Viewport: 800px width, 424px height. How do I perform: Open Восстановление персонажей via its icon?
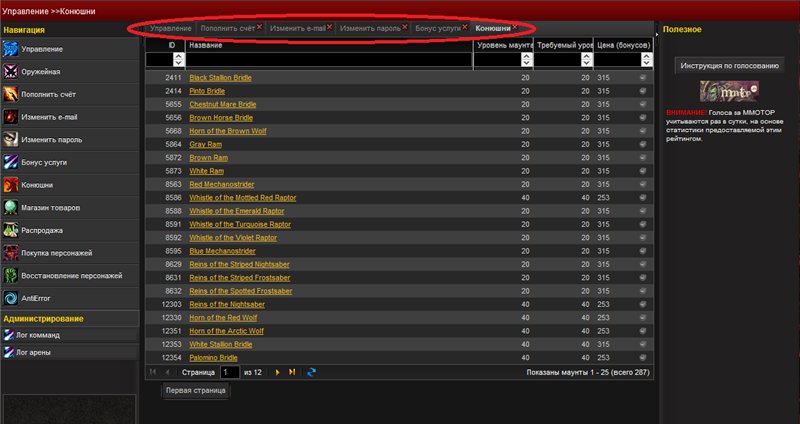pos(11,275)
